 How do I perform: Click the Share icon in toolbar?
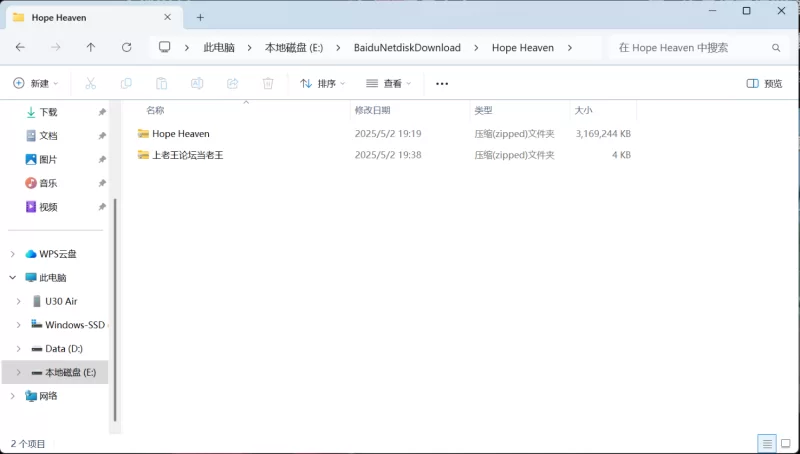point(232,84)
